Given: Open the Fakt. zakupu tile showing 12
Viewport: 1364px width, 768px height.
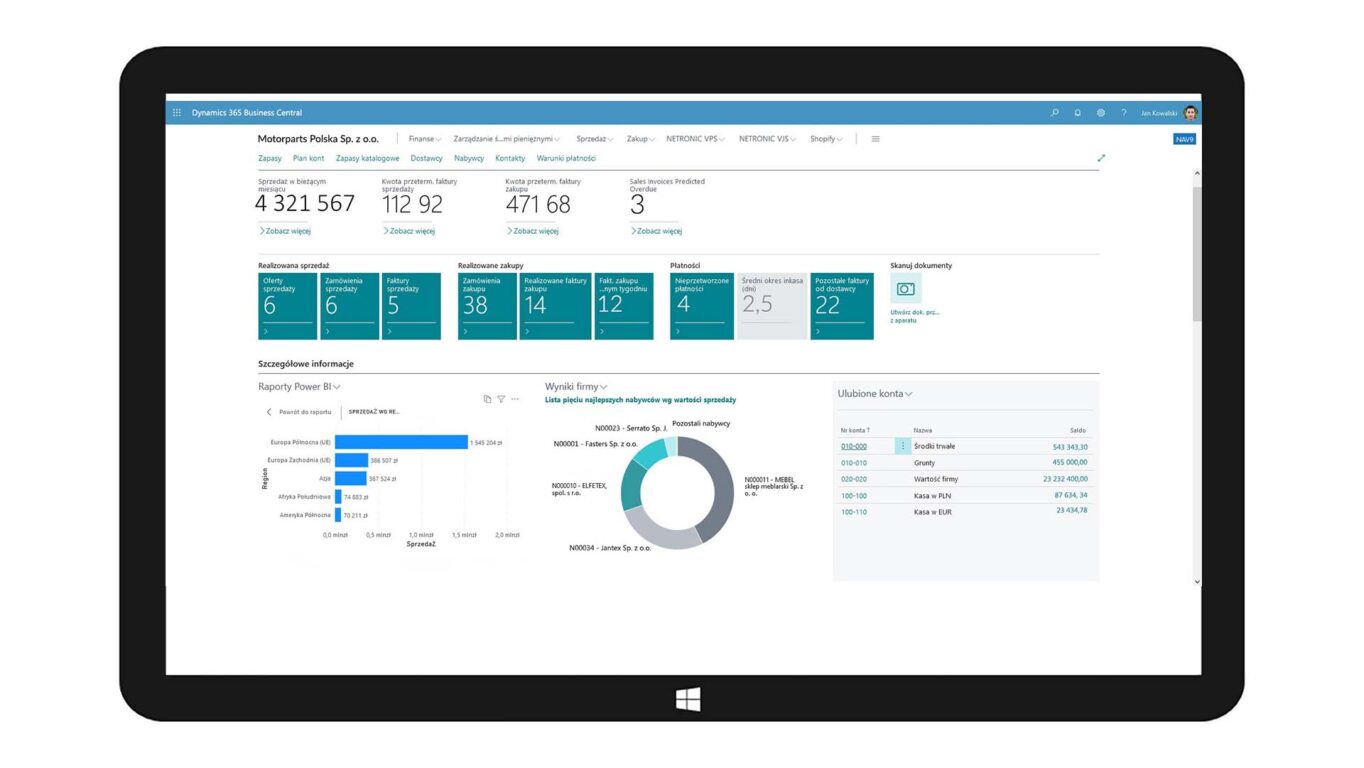Looking at the screenshot, I should (x=624, y=306).
